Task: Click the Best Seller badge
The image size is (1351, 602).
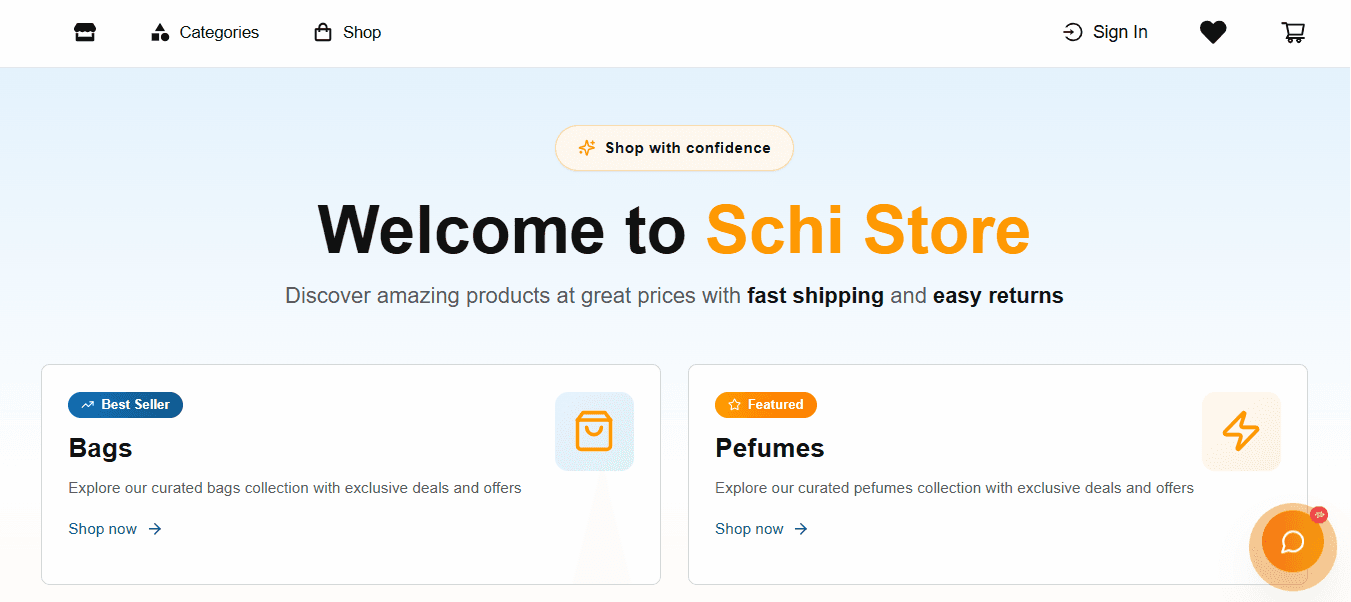Action: pos(125,405)
